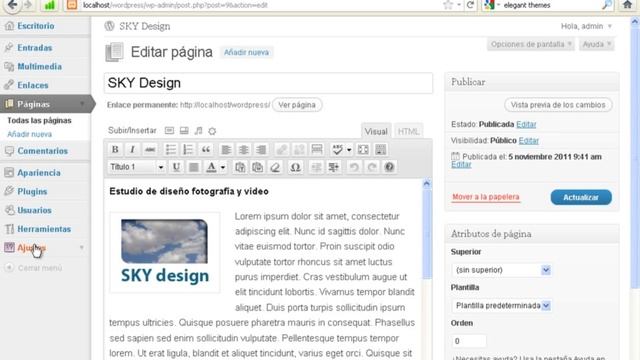Remove formatting with eraser icon
The width and height of the screenshot is (640, 360).
point(275,167)
